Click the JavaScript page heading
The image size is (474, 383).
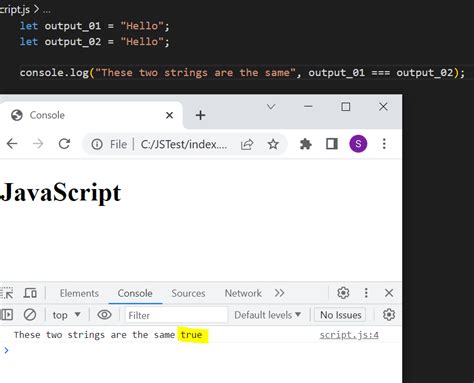click(61, 193)
